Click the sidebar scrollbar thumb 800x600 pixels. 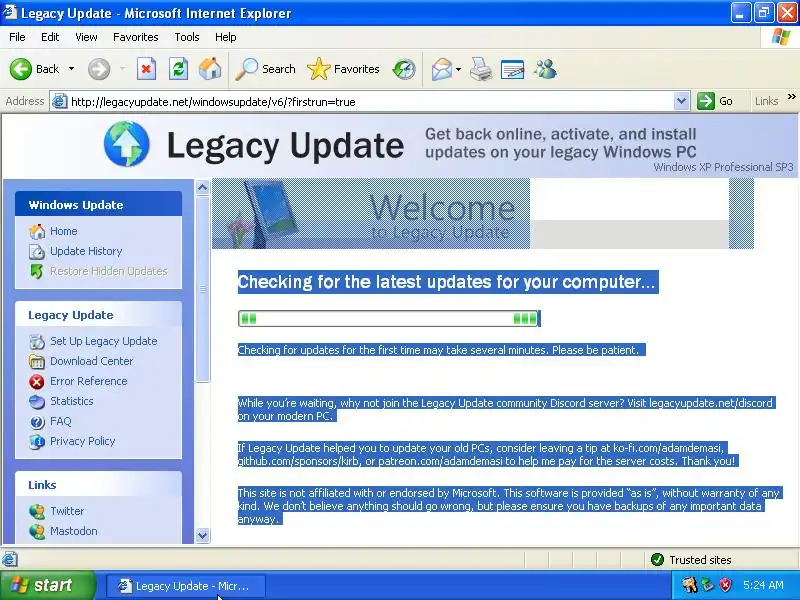pyautogui.click(x=203, y=289)
